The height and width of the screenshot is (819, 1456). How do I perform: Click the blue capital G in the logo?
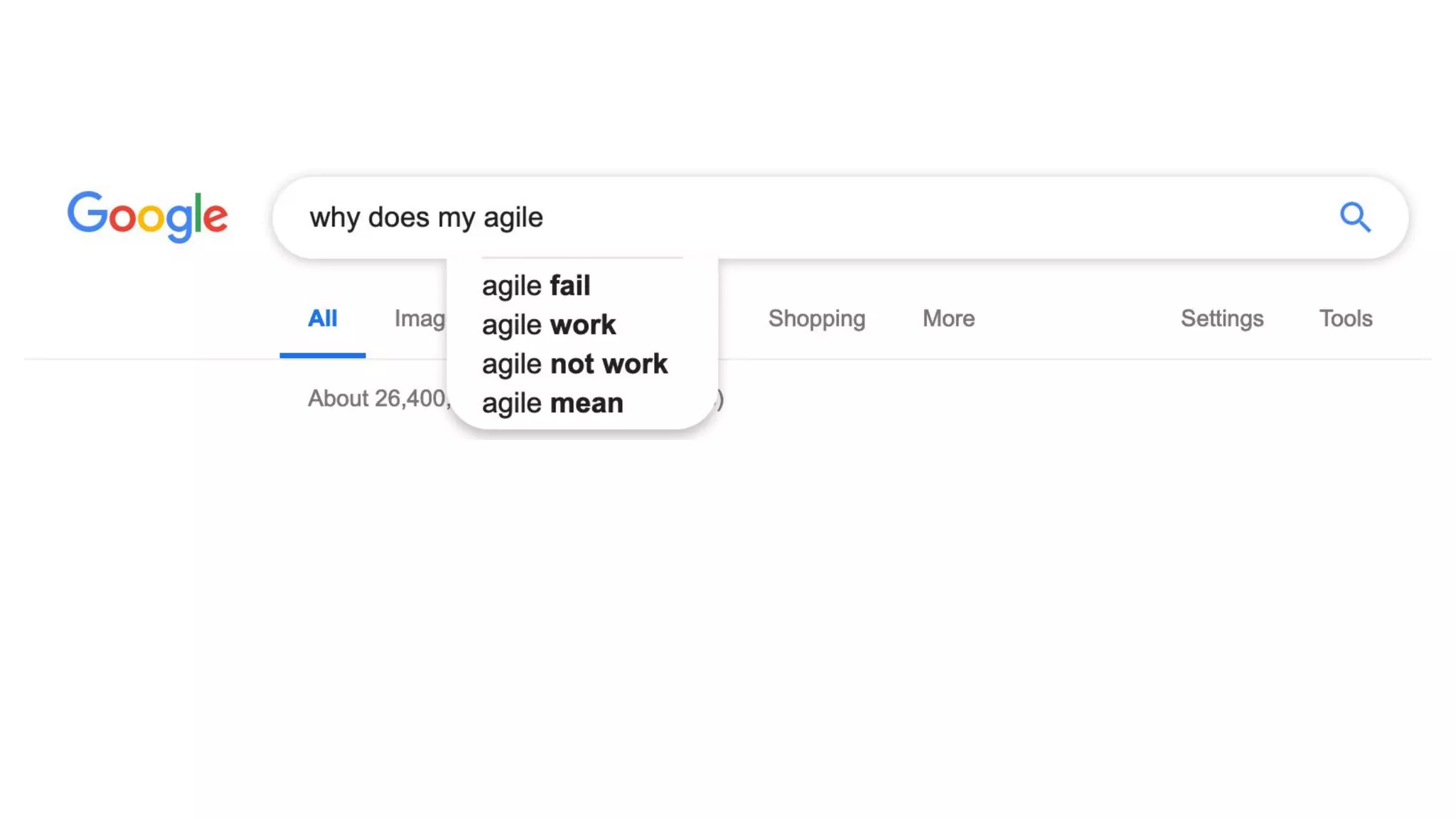(x=87, y=212)
